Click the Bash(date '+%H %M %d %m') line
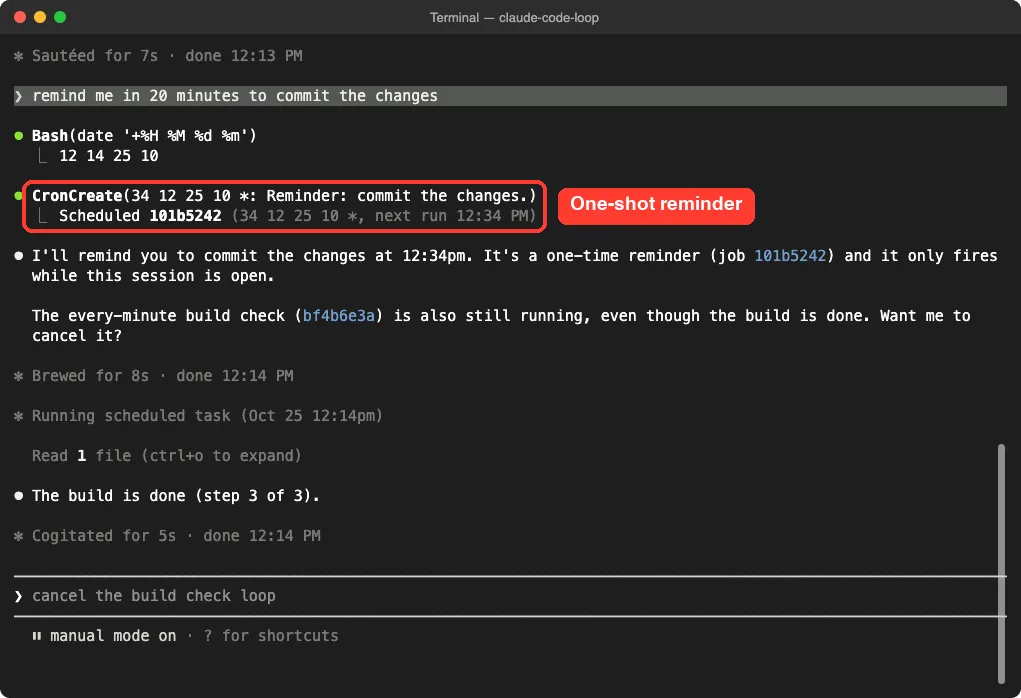 click(144, 135)
